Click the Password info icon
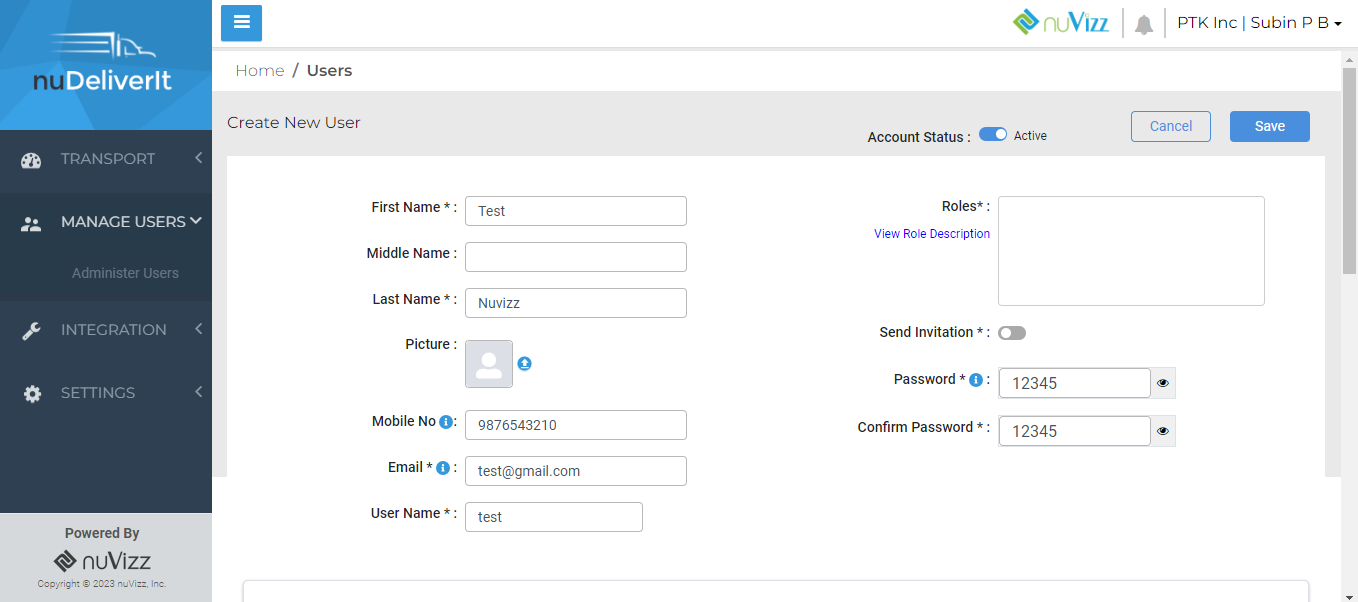The width and height of the screenshot is (1358, 602). [x=976, y=380]
